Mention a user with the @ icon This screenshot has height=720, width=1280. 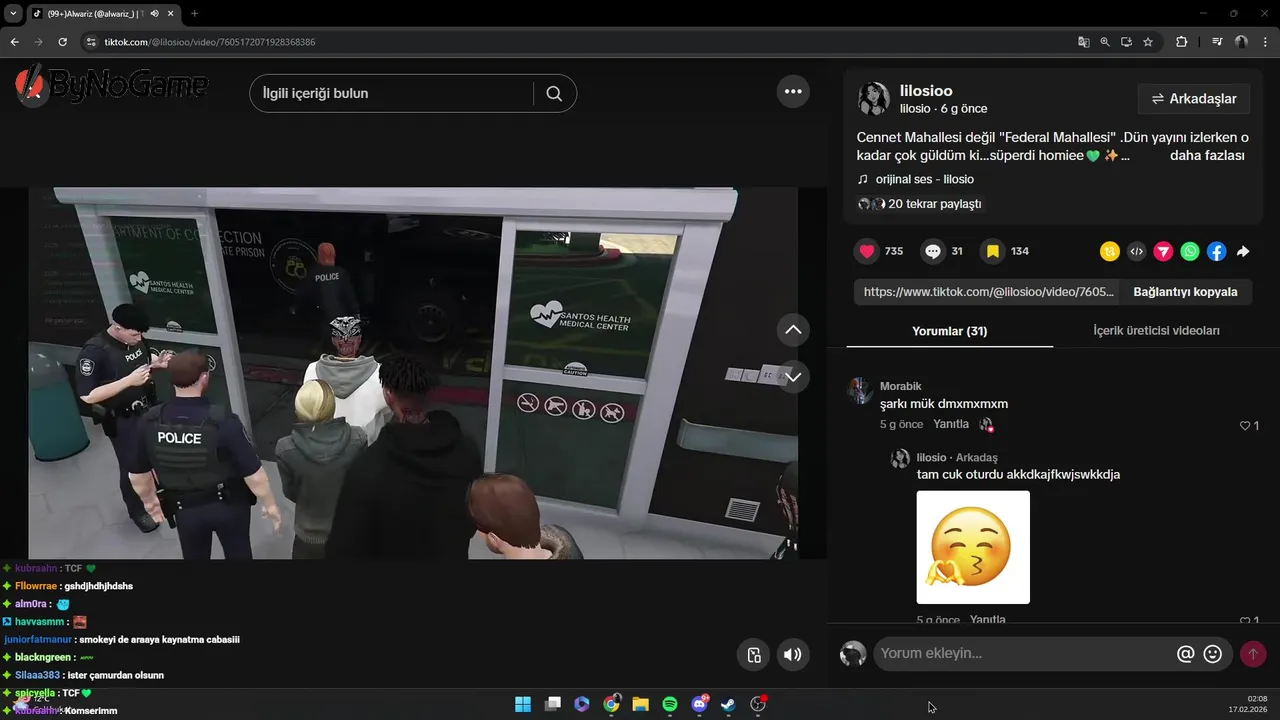pyautogui.click(x=1186, y=654)
